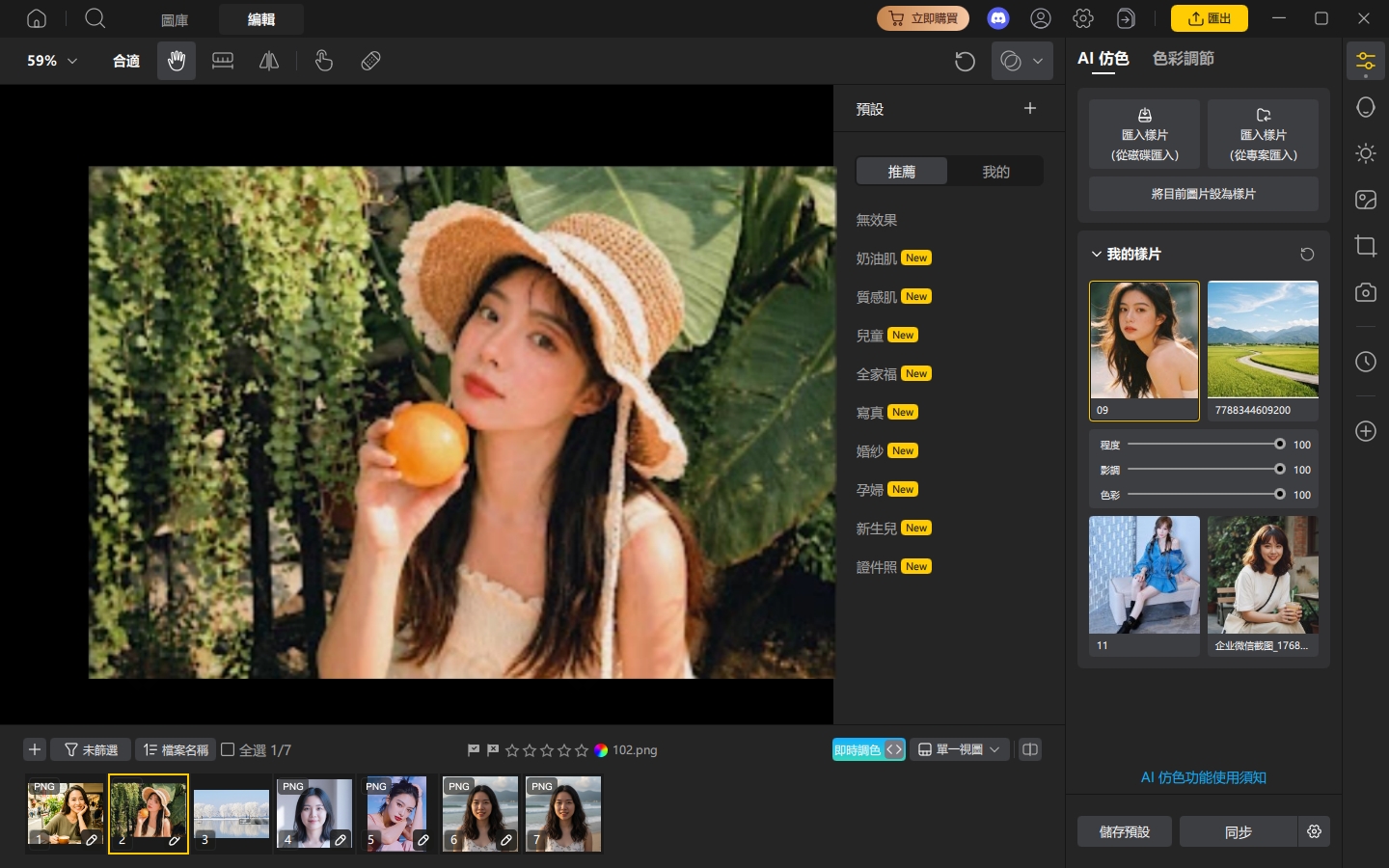The image size is (1389, 868).
Task: Click 將目前圖片設為樣片 button
Action: coord(1204,194)
